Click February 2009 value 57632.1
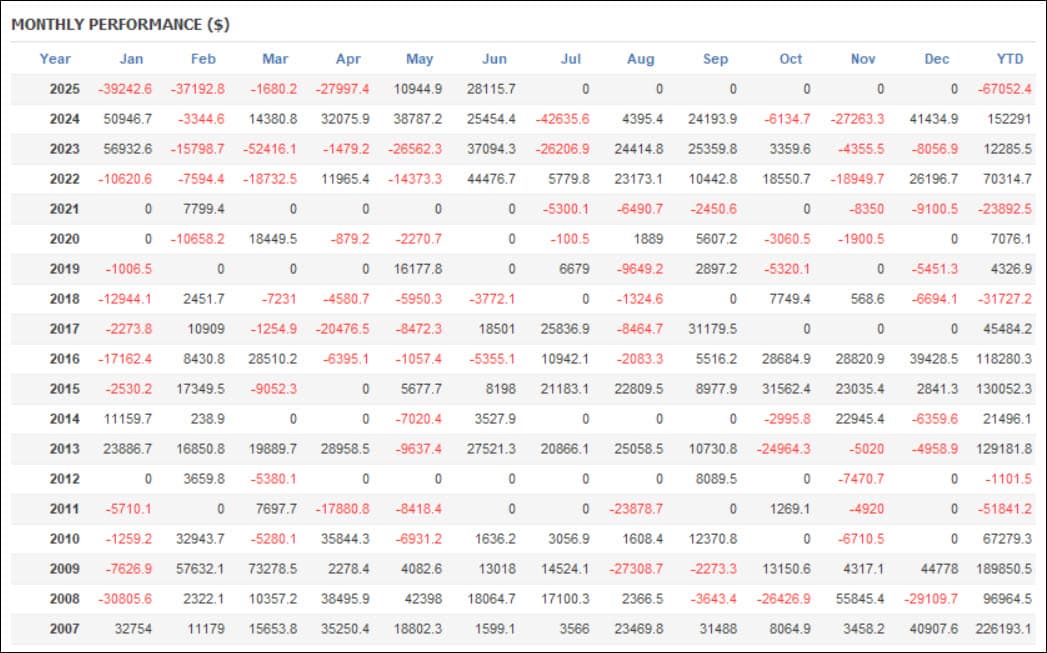 click(200, 569)
